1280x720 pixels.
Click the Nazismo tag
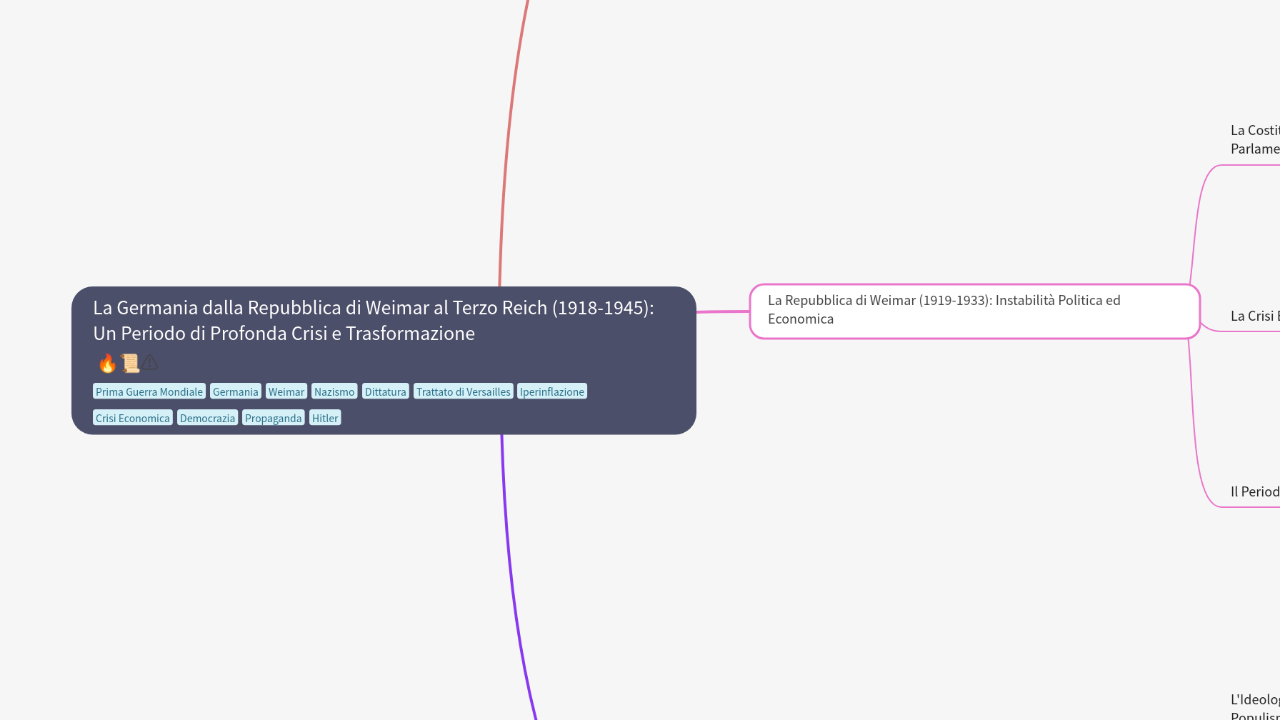point(334,392)
